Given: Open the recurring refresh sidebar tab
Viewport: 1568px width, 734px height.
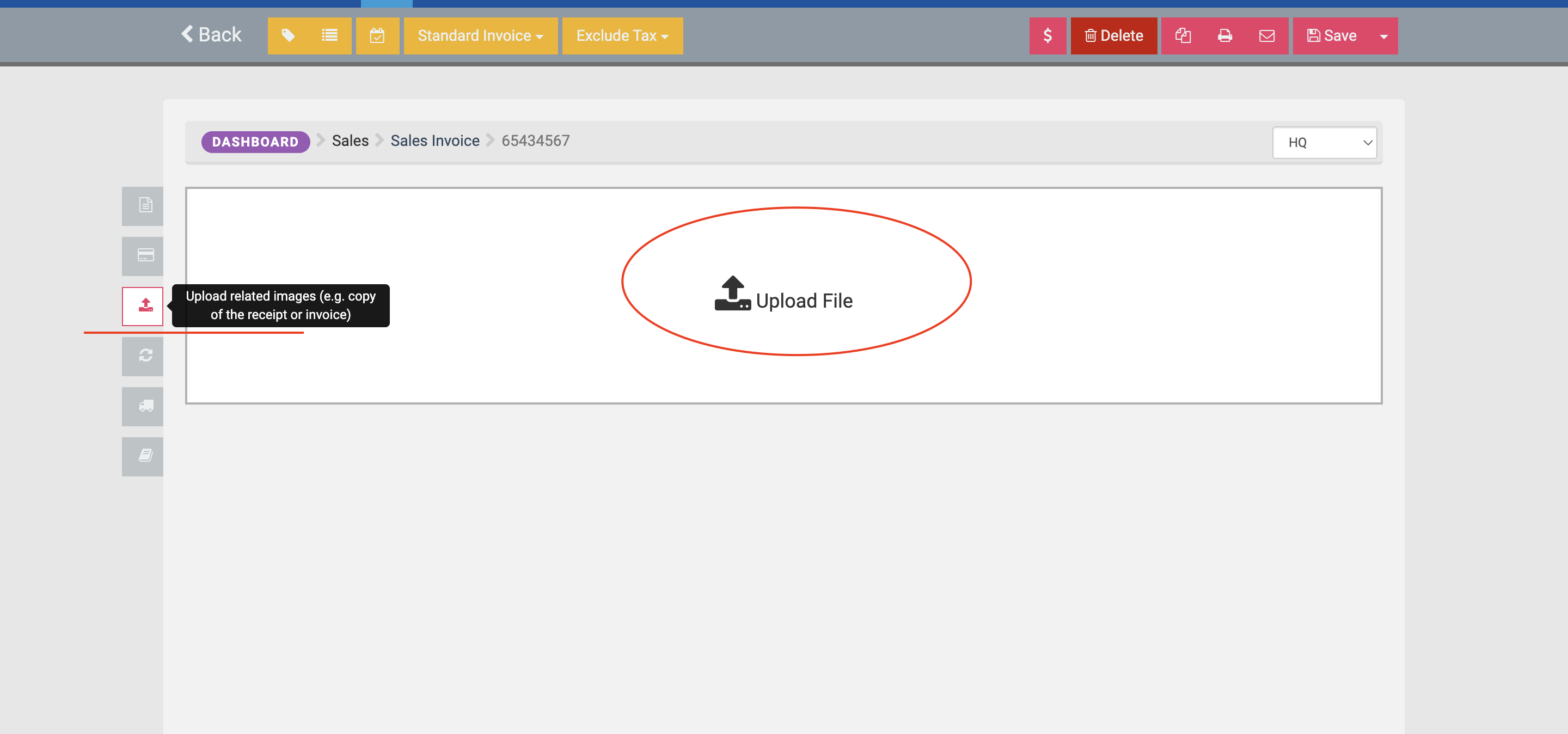Looking at the screenshot, I should pos(143,356).
